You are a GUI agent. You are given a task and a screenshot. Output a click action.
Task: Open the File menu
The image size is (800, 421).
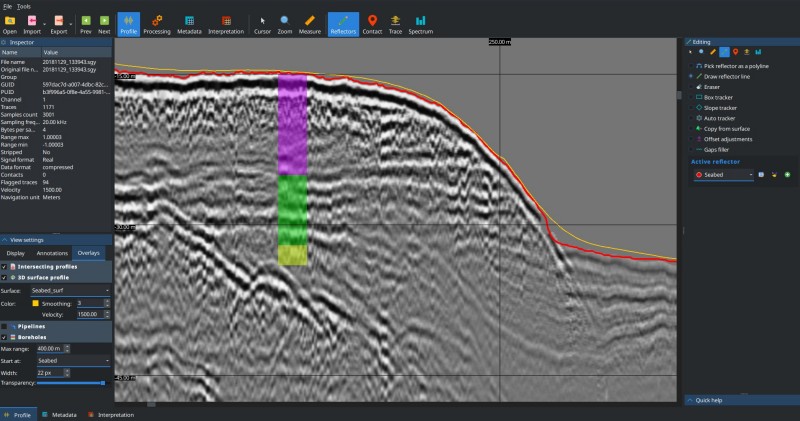tap(7, 7)
